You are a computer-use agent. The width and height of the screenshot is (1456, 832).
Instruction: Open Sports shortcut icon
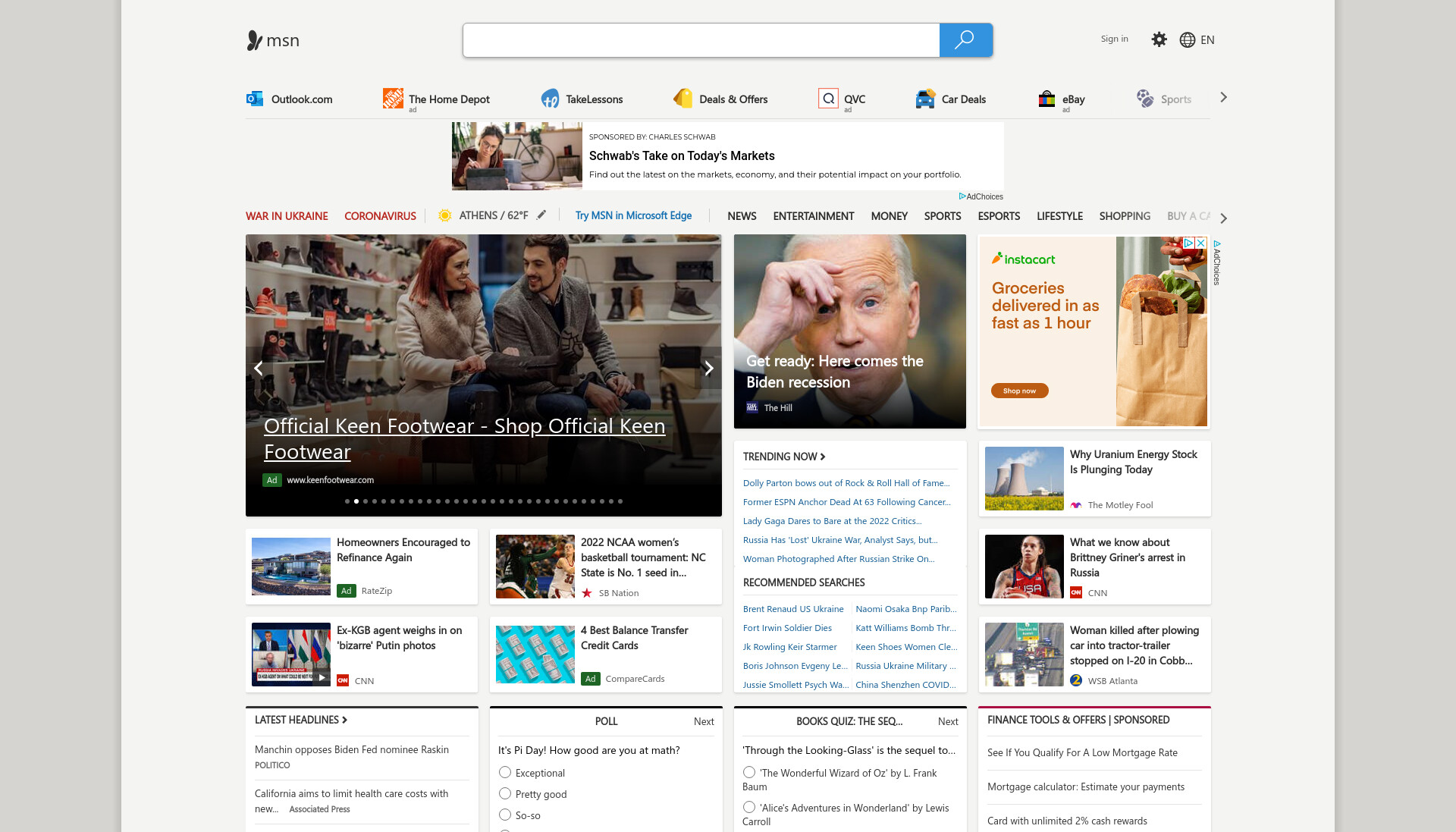tap(1145, 99)
